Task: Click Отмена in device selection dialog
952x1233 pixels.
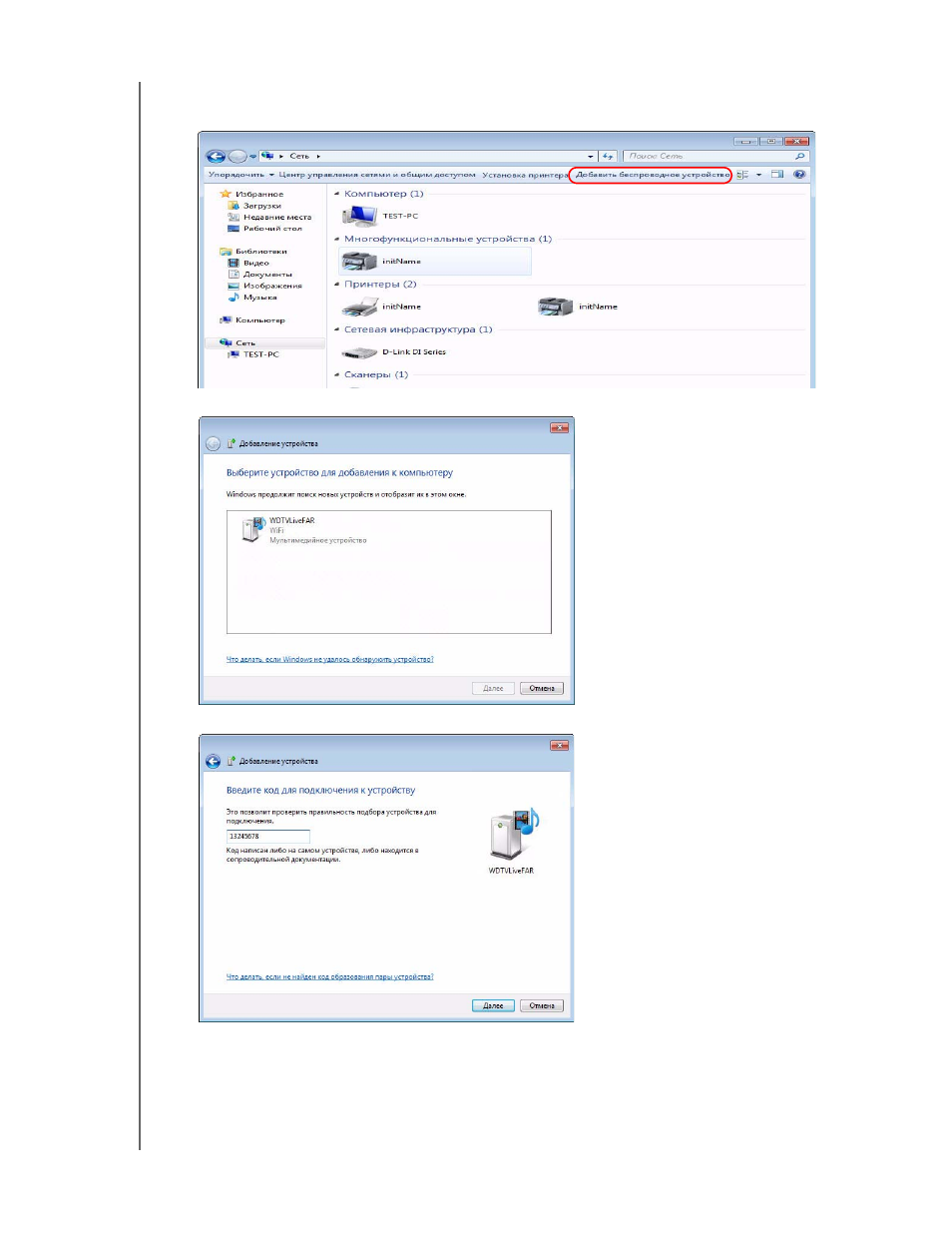Action: (x=542, y=689)
